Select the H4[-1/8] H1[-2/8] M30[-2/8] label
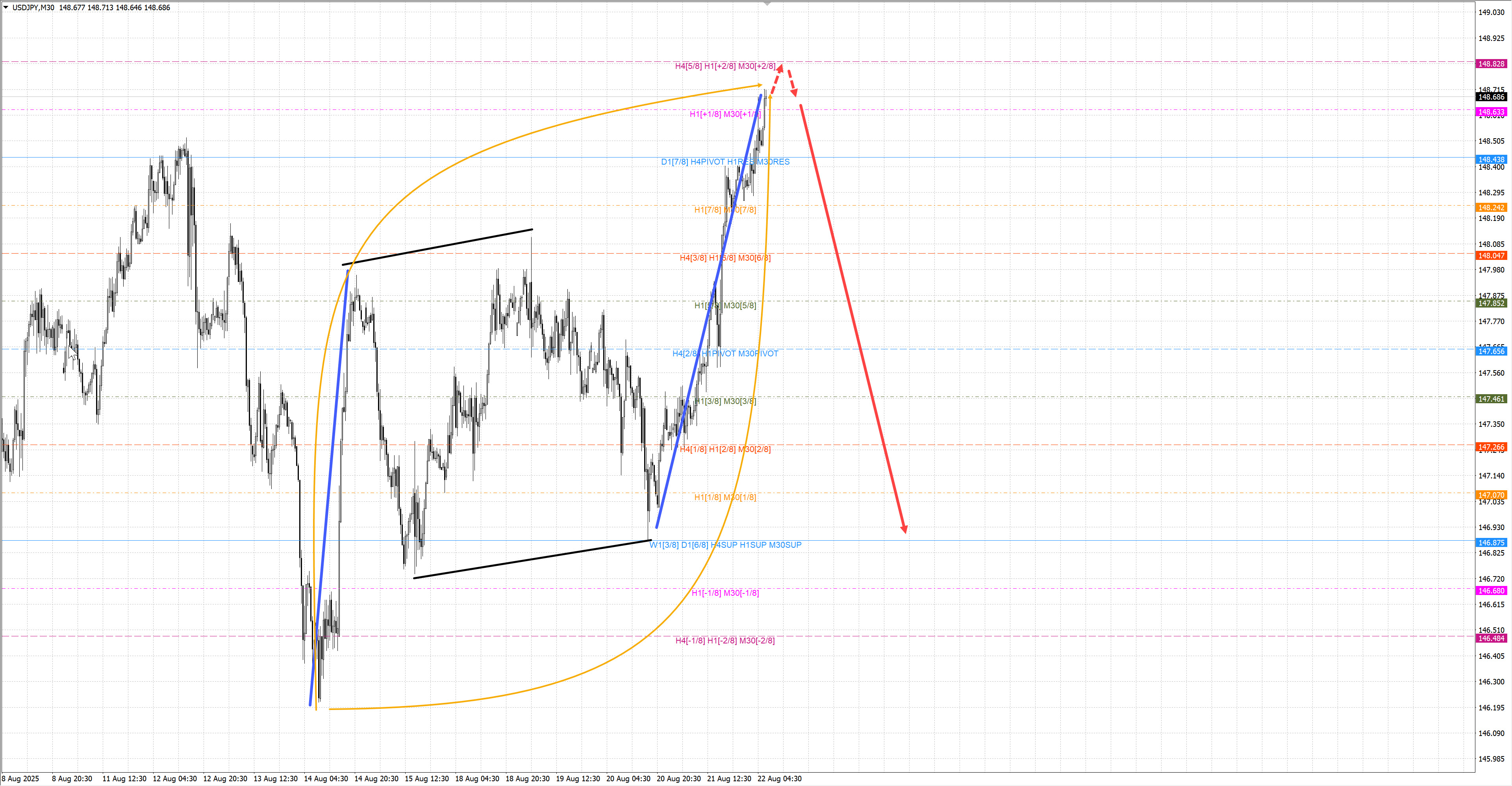Viewport: 1512px width, 786px height. 725,641
